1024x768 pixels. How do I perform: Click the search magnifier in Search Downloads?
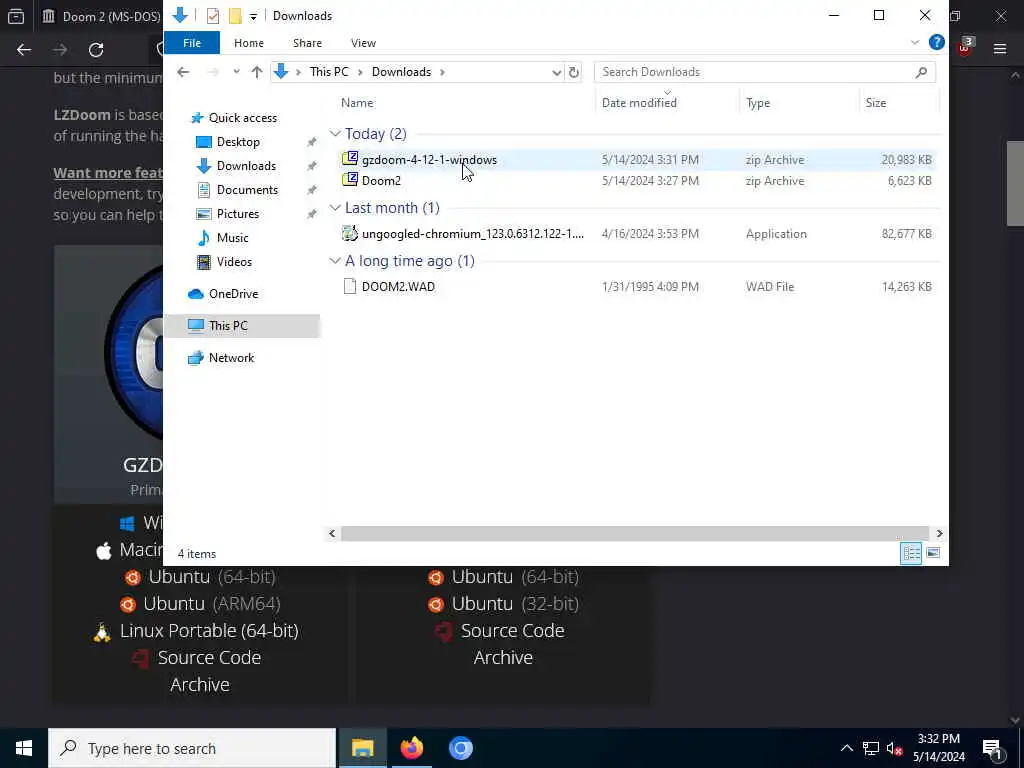click(921, 72)
